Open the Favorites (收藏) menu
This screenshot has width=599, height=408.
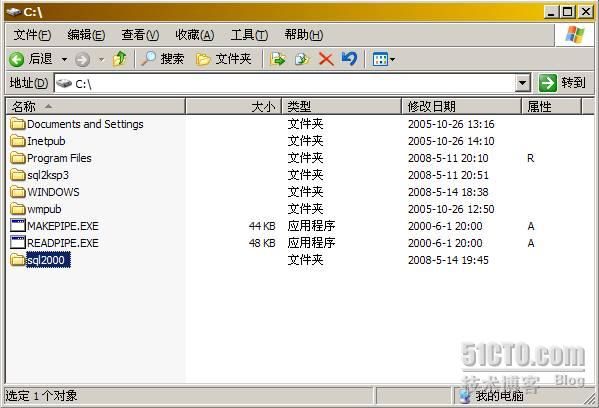194,35
